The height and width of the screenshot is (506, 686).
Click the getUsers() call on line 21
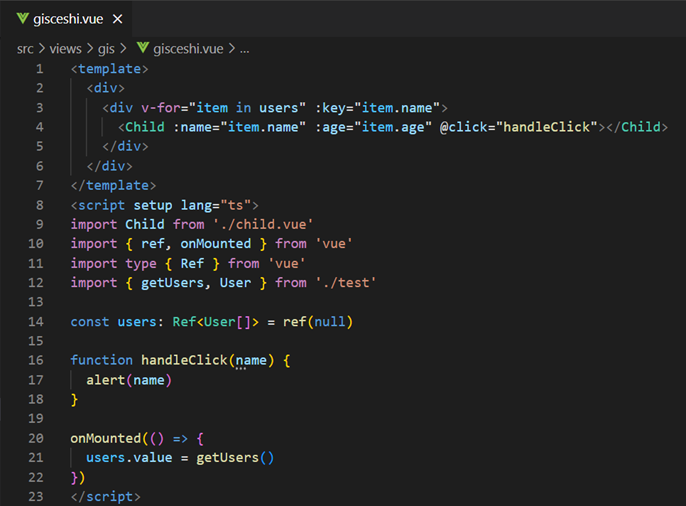point(235,458)
